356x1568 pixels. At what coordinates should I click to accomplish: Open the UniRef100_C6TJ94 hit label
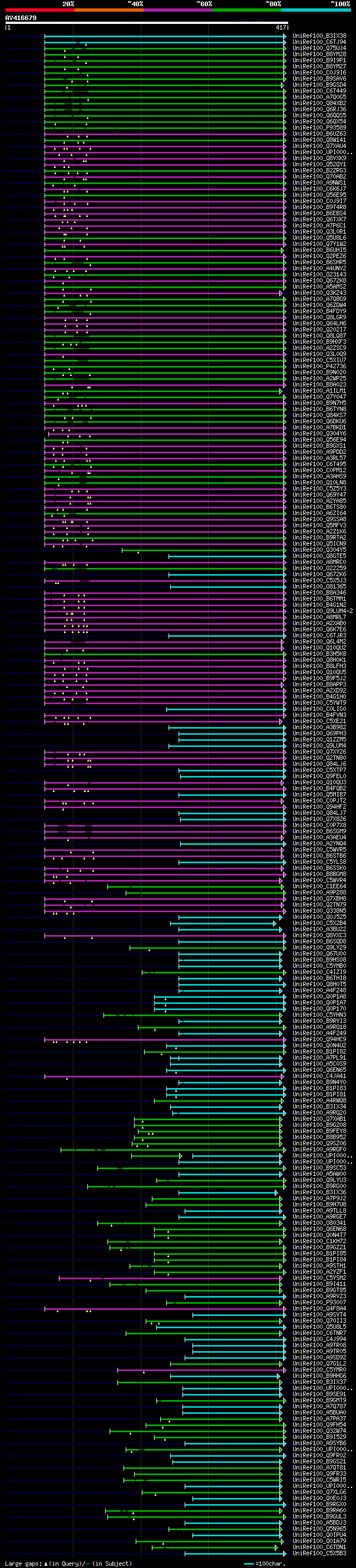pyautogui.click(x=319, y=42)
